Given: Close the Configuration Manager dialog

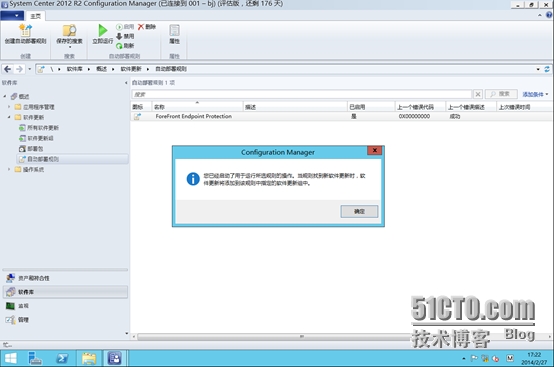Looking at the screenshot, I should [x=375, y=150].
